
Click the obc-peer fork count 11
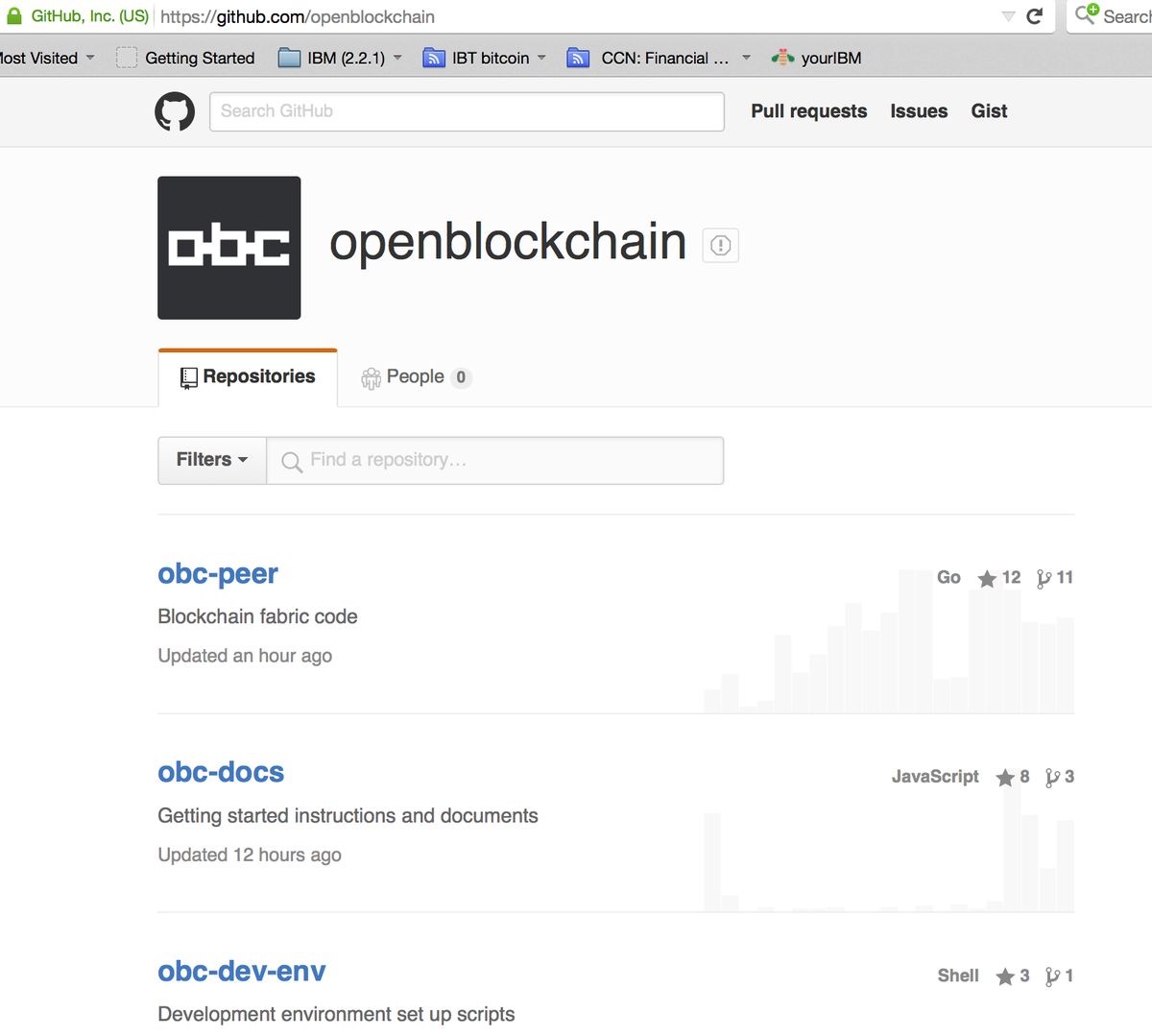(1065, 577)
